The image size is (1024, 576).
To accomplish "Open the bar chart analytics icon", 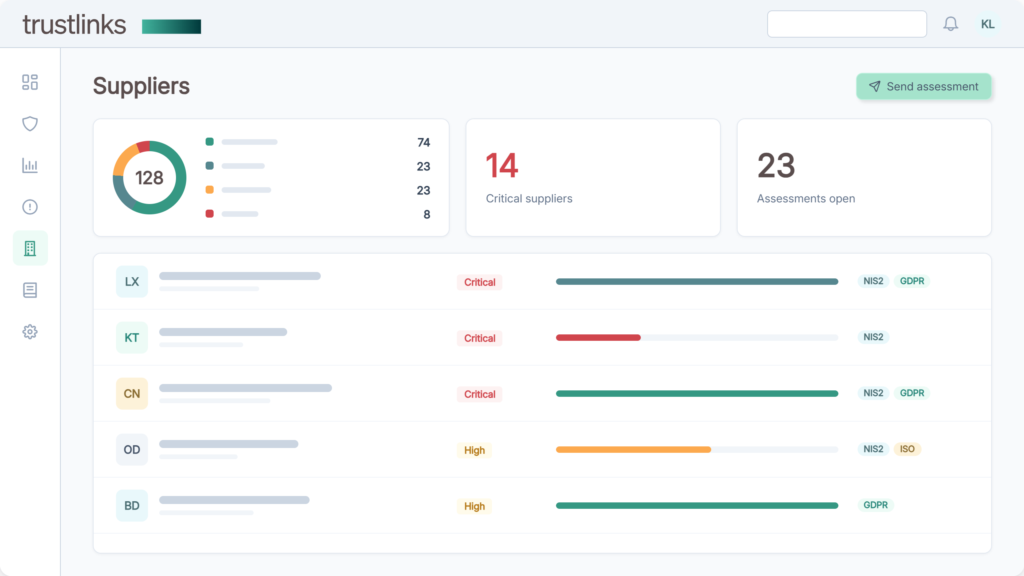I will [x=30, y=165].
